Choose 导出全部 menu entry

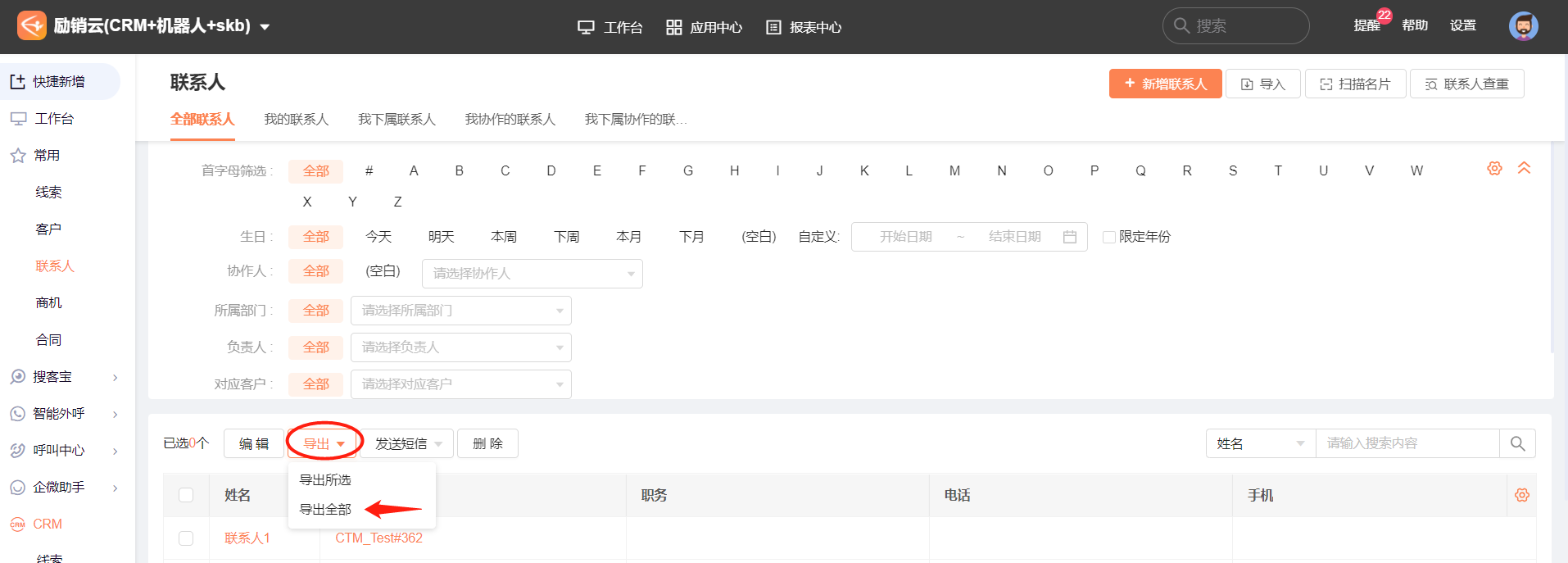[325, 510]
